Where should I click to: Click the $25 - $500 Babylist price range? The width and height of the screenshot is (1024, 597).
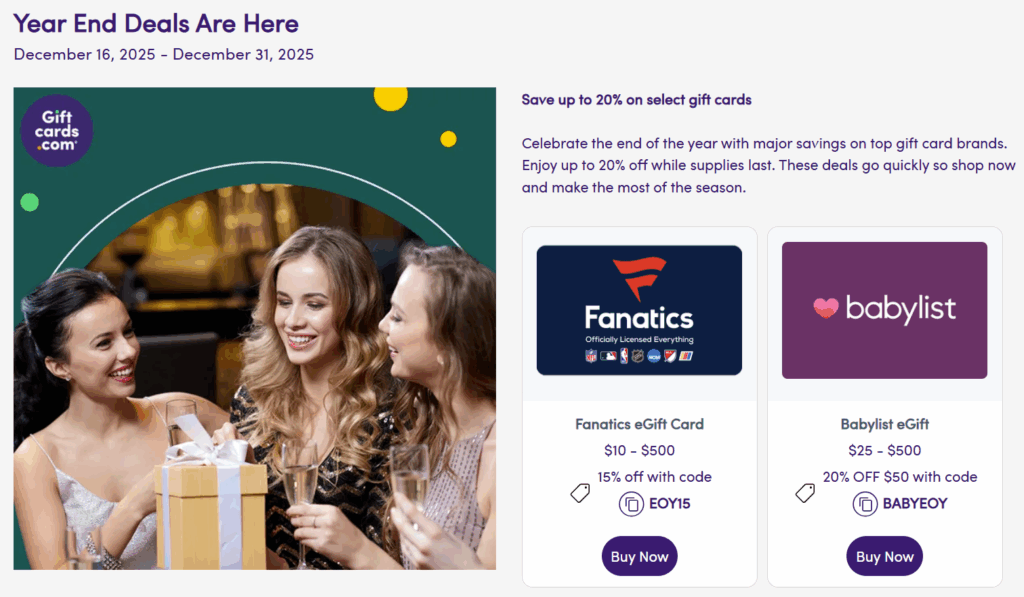tap(884, 451)
